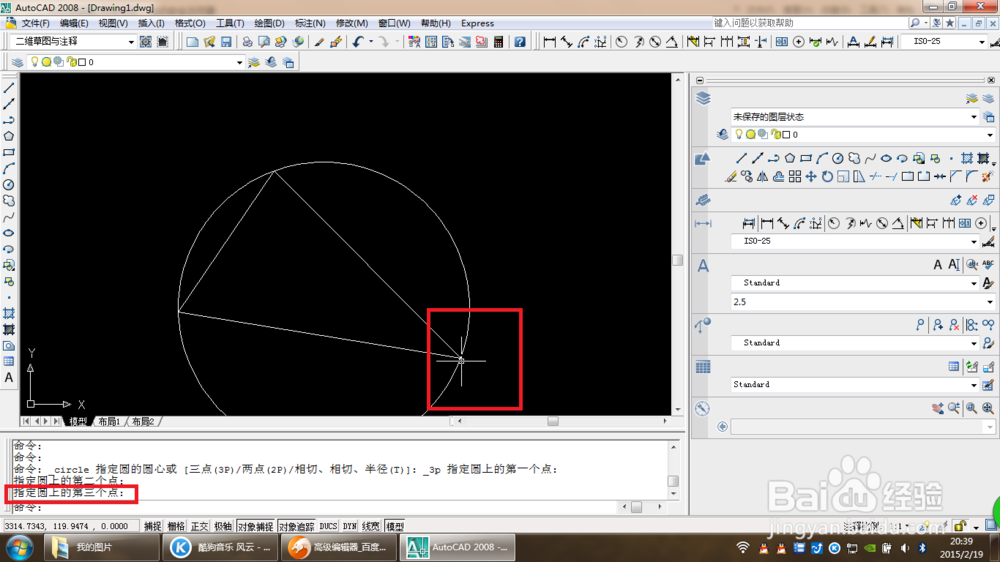Viewport: 1000px width, 562px height.
Task: Click the Mirror tool in dashboard panel
Action: [762, 177]
